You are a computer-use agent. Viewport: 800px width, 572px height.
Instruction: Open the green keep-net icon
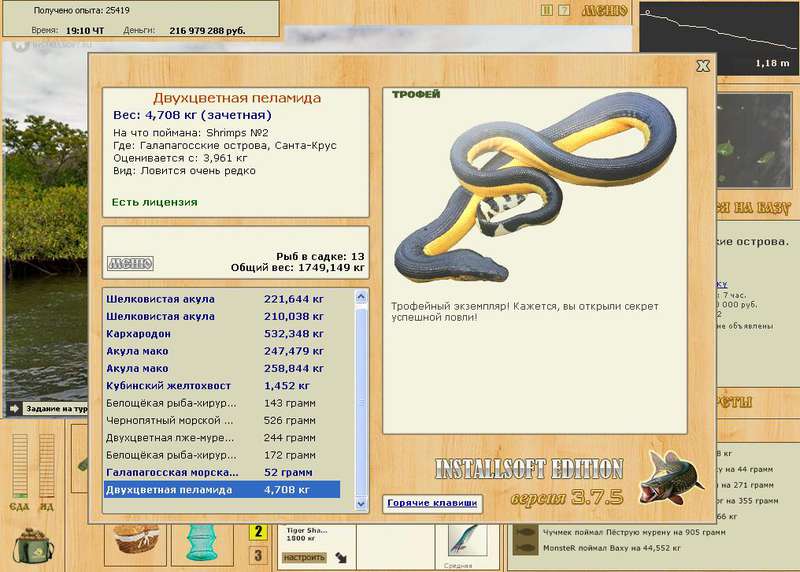(x=201, y=542)
